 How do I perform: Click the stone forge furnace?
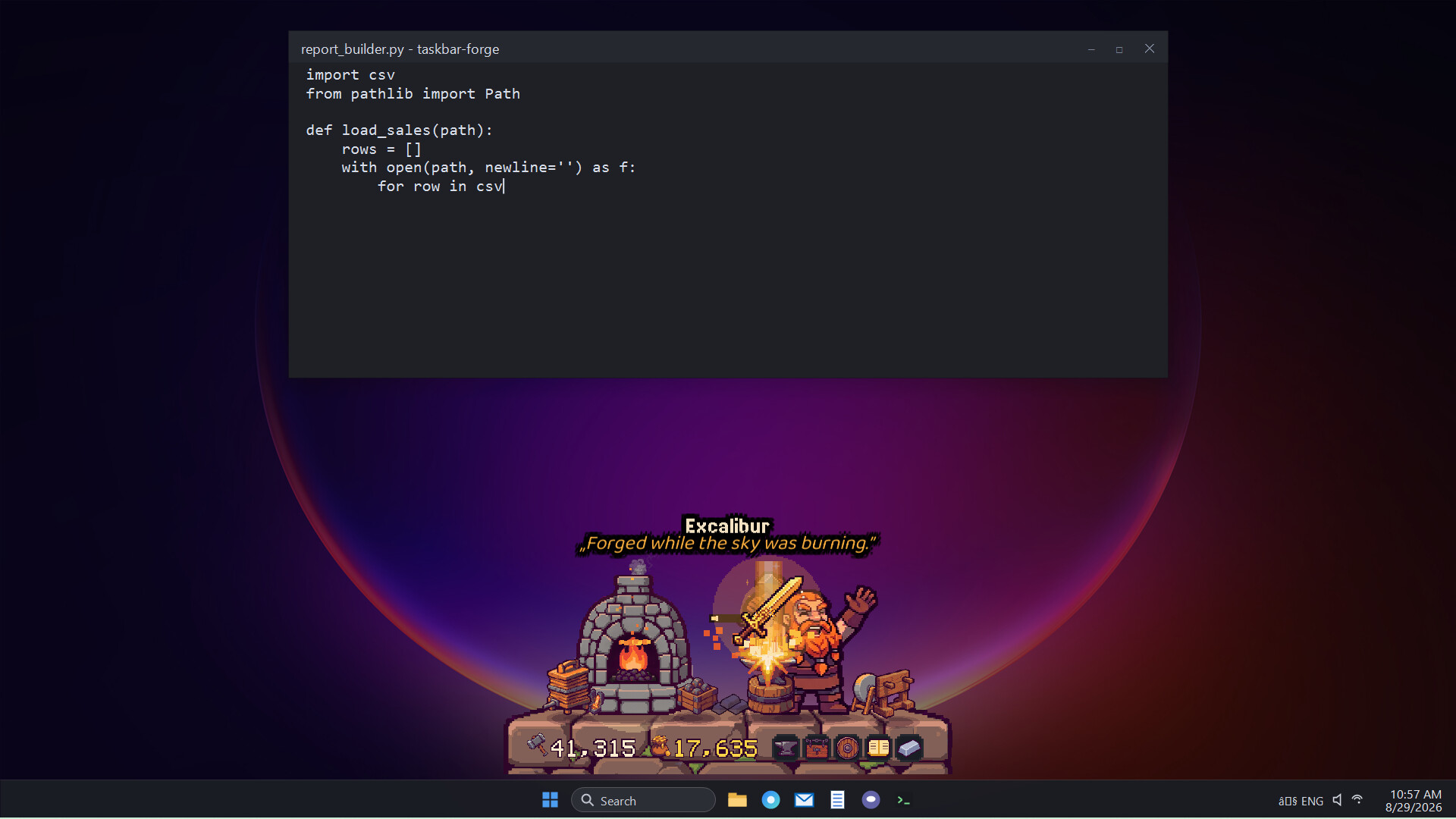[633, 645]
